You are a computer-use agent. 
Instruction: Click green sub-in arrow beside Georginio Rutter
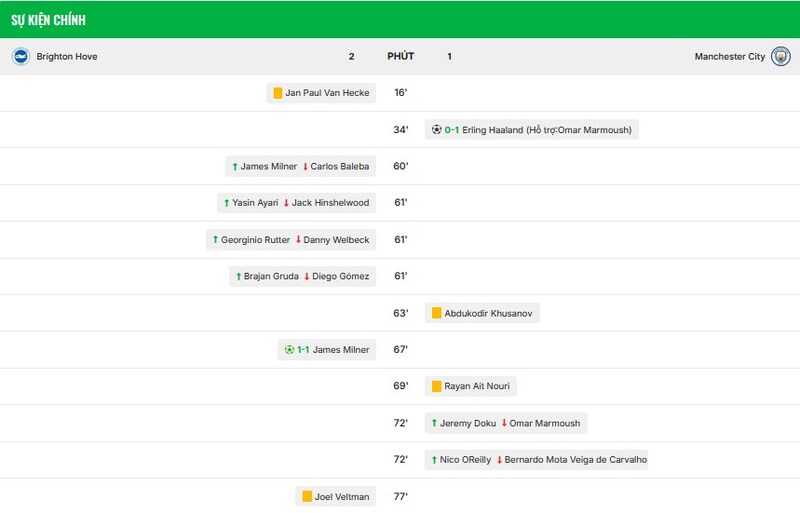[215, 239]
